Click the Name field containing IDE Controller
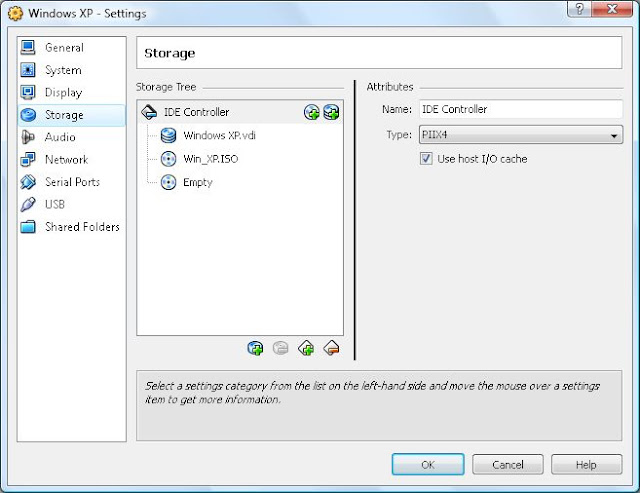The width and height of the screenshot is (640, 493). click(521, 109)
